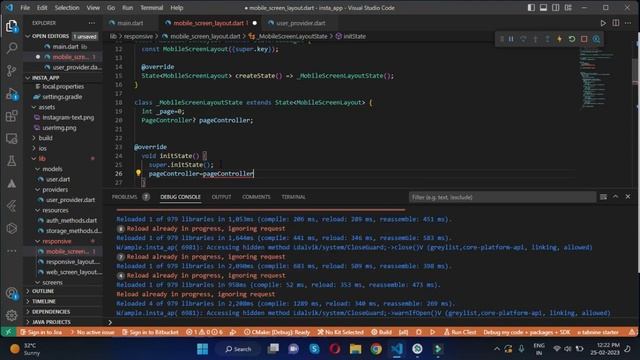This screenshot has height=360, width=640.
Task: Open auth_methods.dart in explorer
Action: [71, 220]
